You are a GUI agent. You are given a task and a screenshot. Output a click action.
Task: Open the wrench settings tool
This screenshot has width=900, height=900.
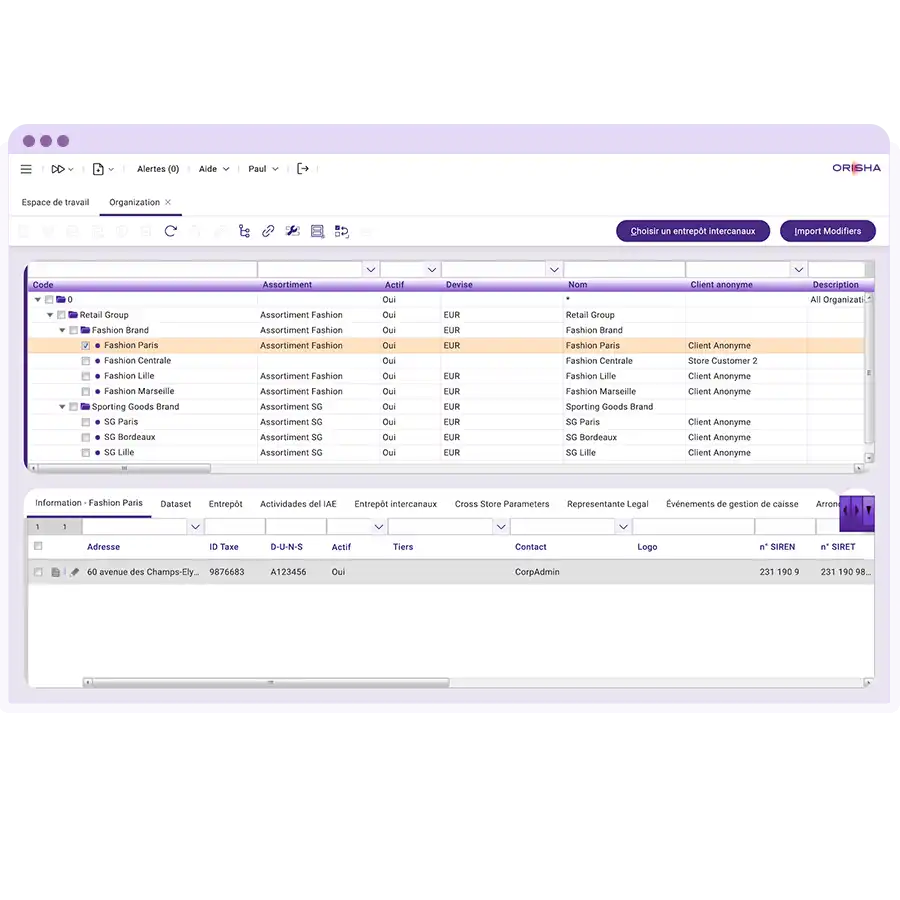292,230
